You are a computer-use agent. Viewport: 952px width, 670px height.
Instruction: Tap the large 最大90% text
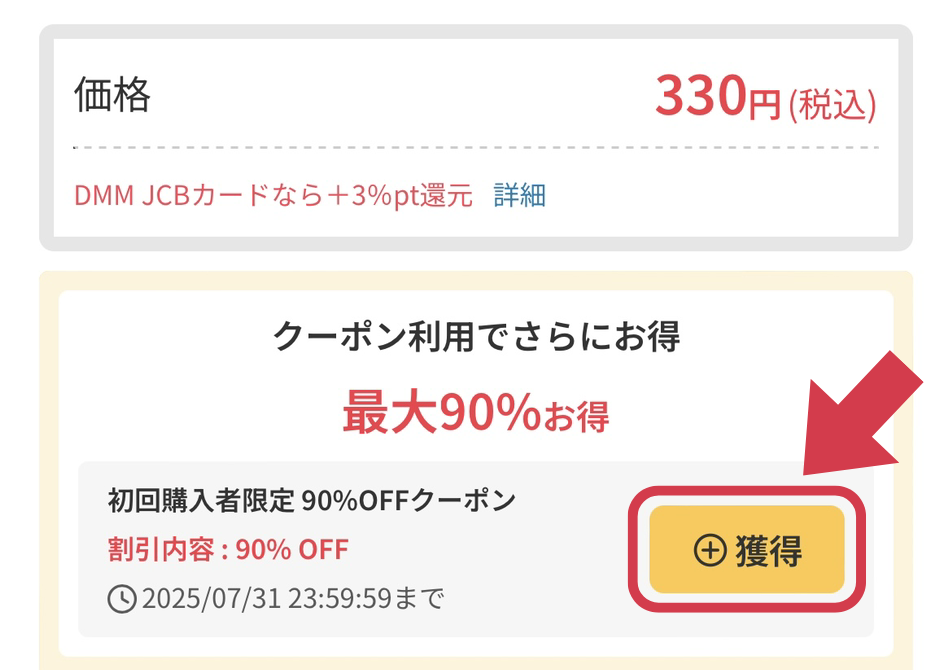440,412
